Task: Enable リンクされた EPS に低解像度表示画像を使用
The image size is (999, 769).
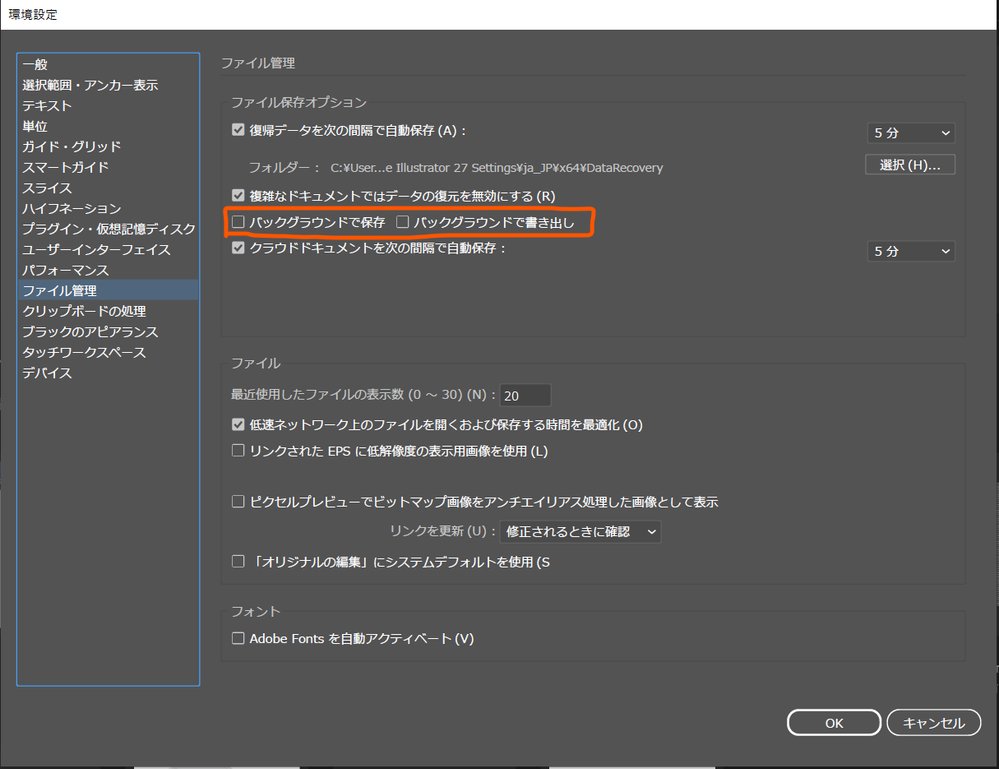Action: click(237, 449)
